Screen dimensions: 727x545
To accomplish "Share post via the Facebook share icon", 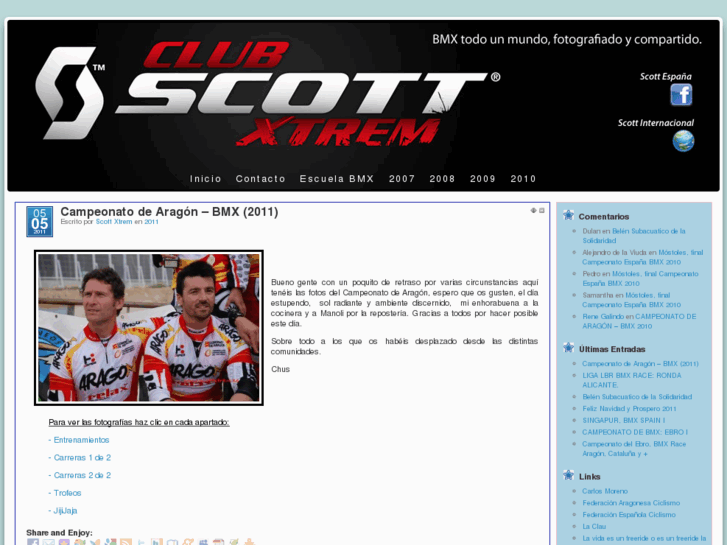I will 32,542.
